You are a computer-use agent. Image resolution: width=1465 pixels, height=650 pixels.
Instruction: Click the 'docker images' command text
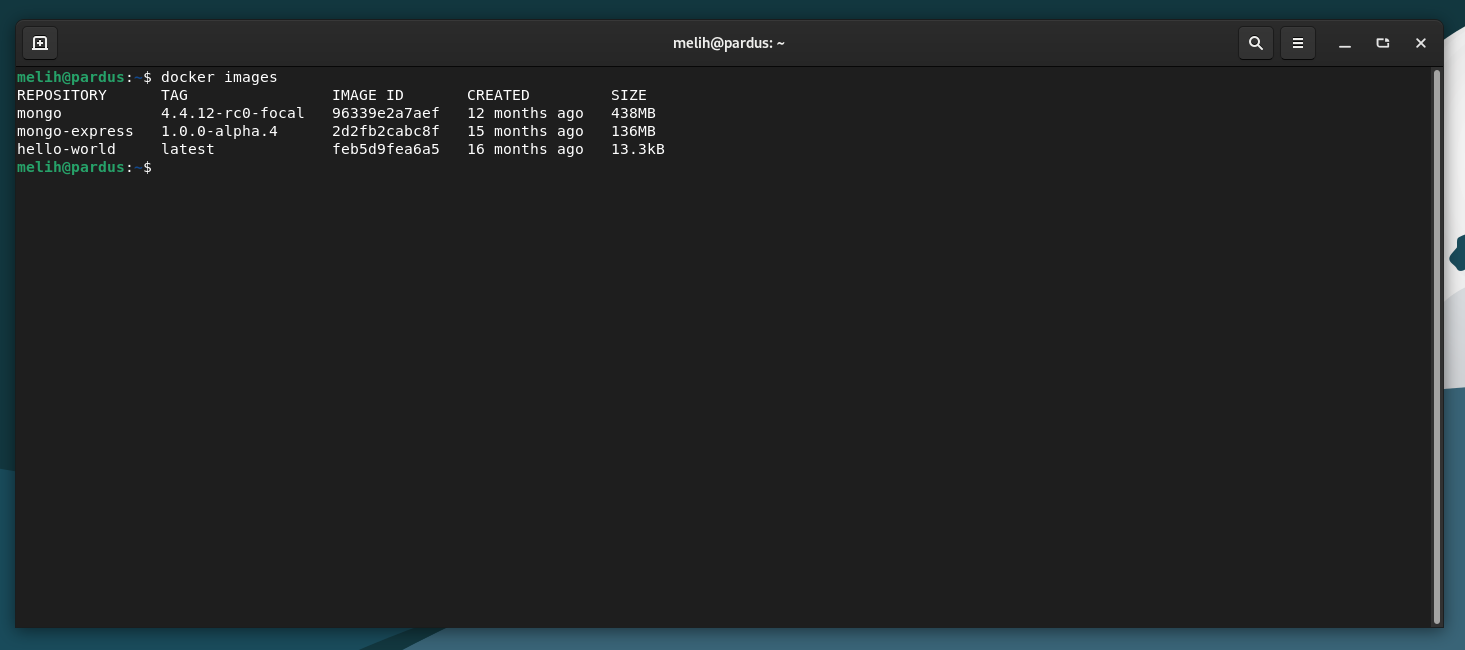pyautogui.click(x=219, y=77)
